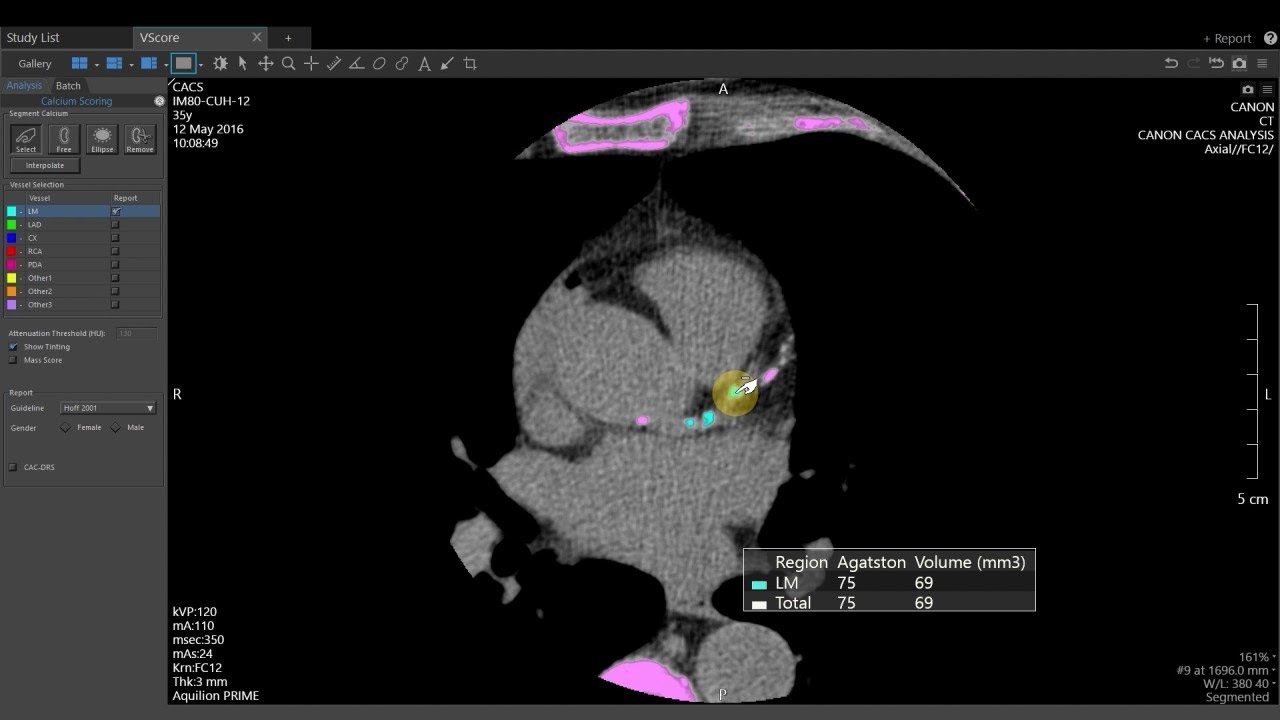Check the Other1 report checkbox

click(116, 278)
